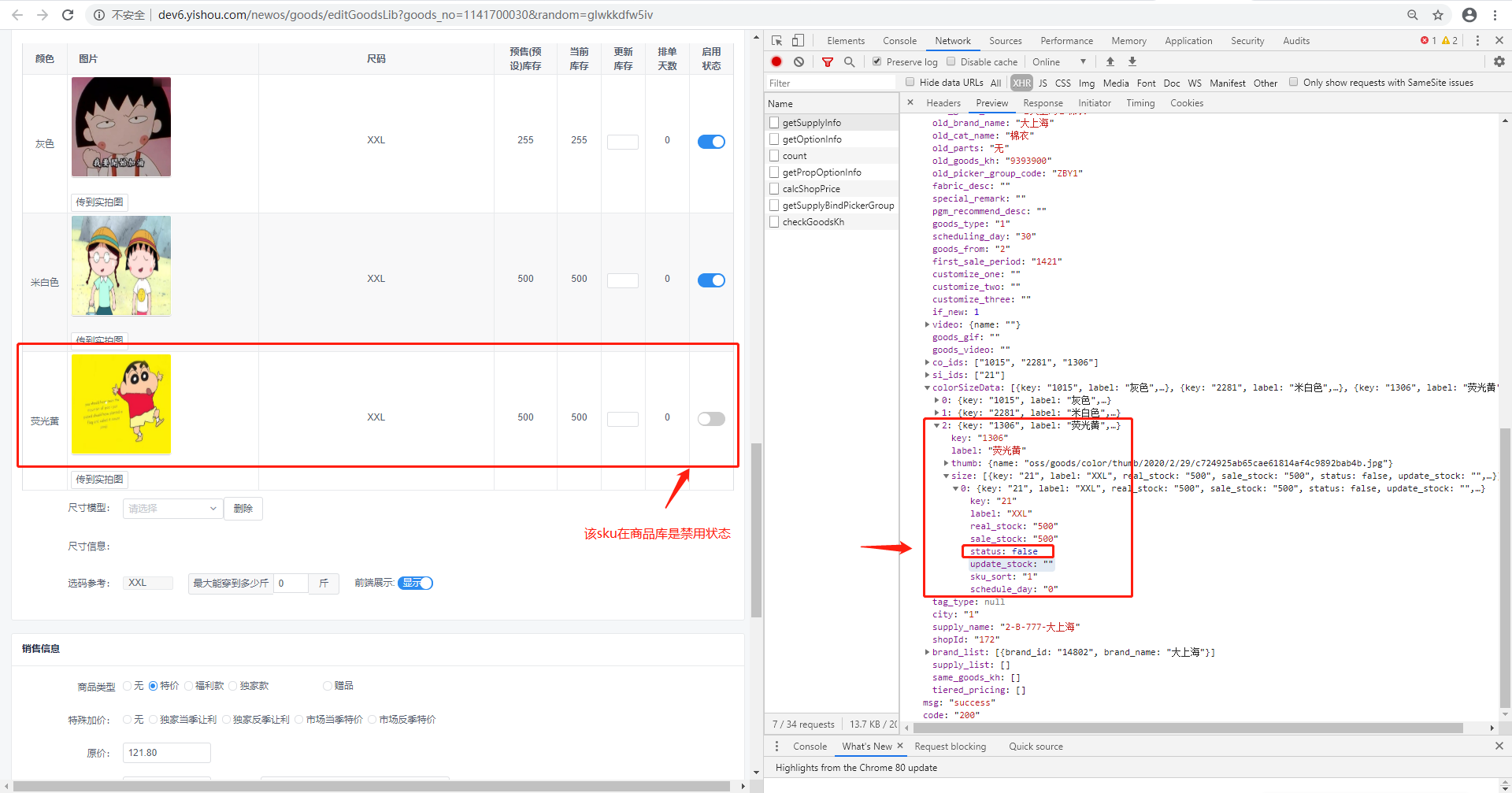
Task: Close the request preview pane with X
Action: (x=910, y=102)
